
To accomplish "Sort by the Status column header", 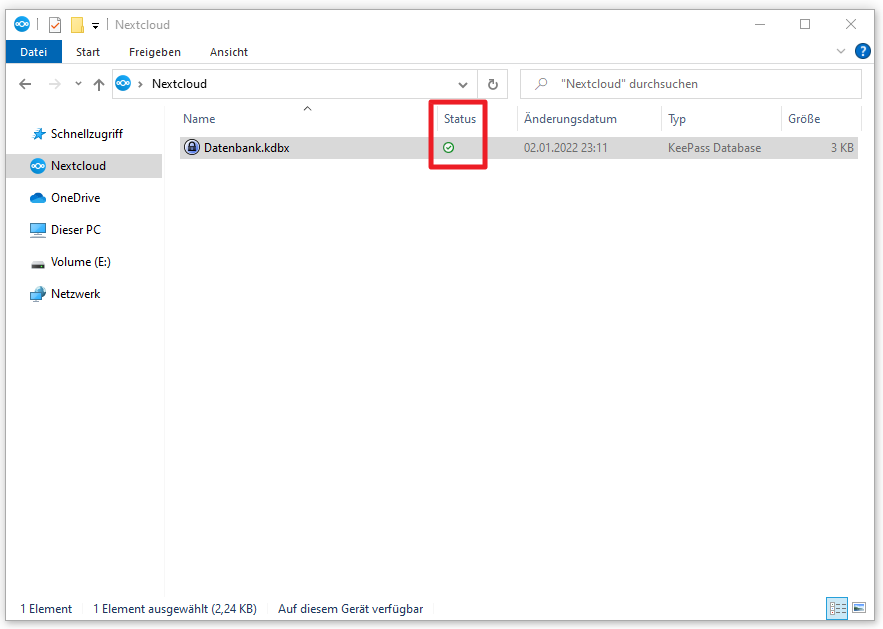I will click(x=460, y=119).
